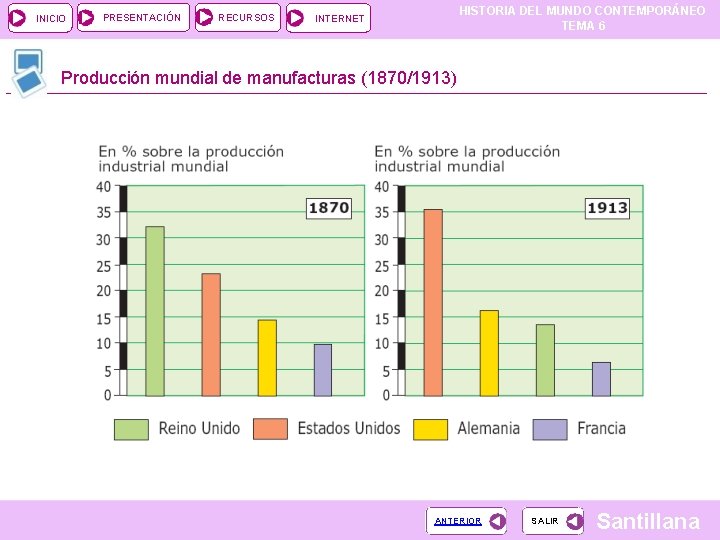Select the purple Francia bar in 1913 chart

(x=601, y=379)
